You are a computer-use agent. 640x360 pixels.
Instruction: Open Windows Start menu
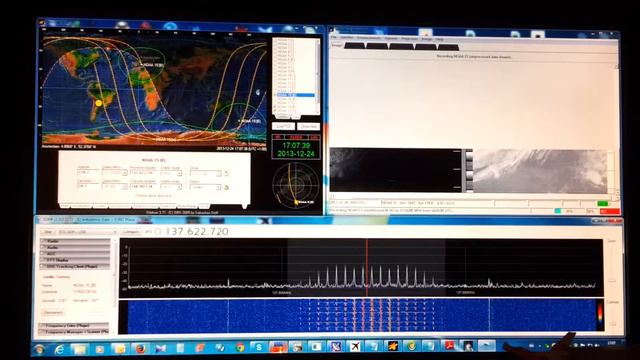tap(40, 349)
